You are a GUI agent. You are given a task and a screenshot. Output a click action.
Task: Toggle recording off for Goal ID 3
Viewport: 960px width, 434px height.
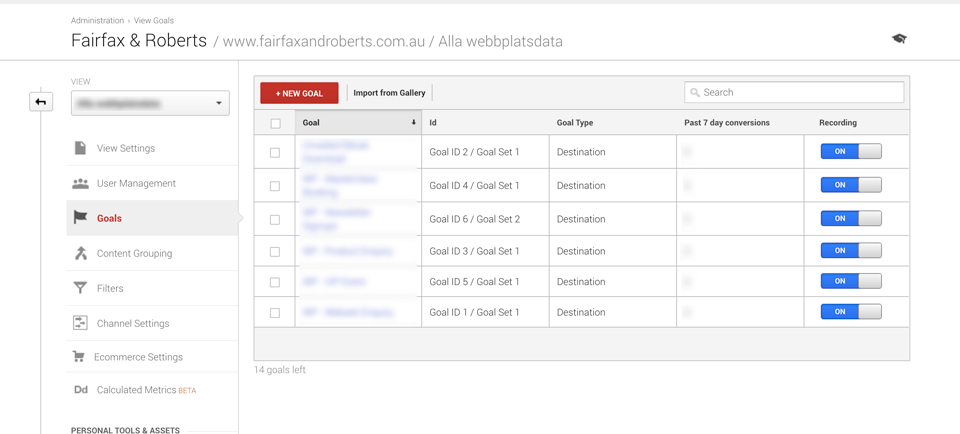[x=851, y=250]
